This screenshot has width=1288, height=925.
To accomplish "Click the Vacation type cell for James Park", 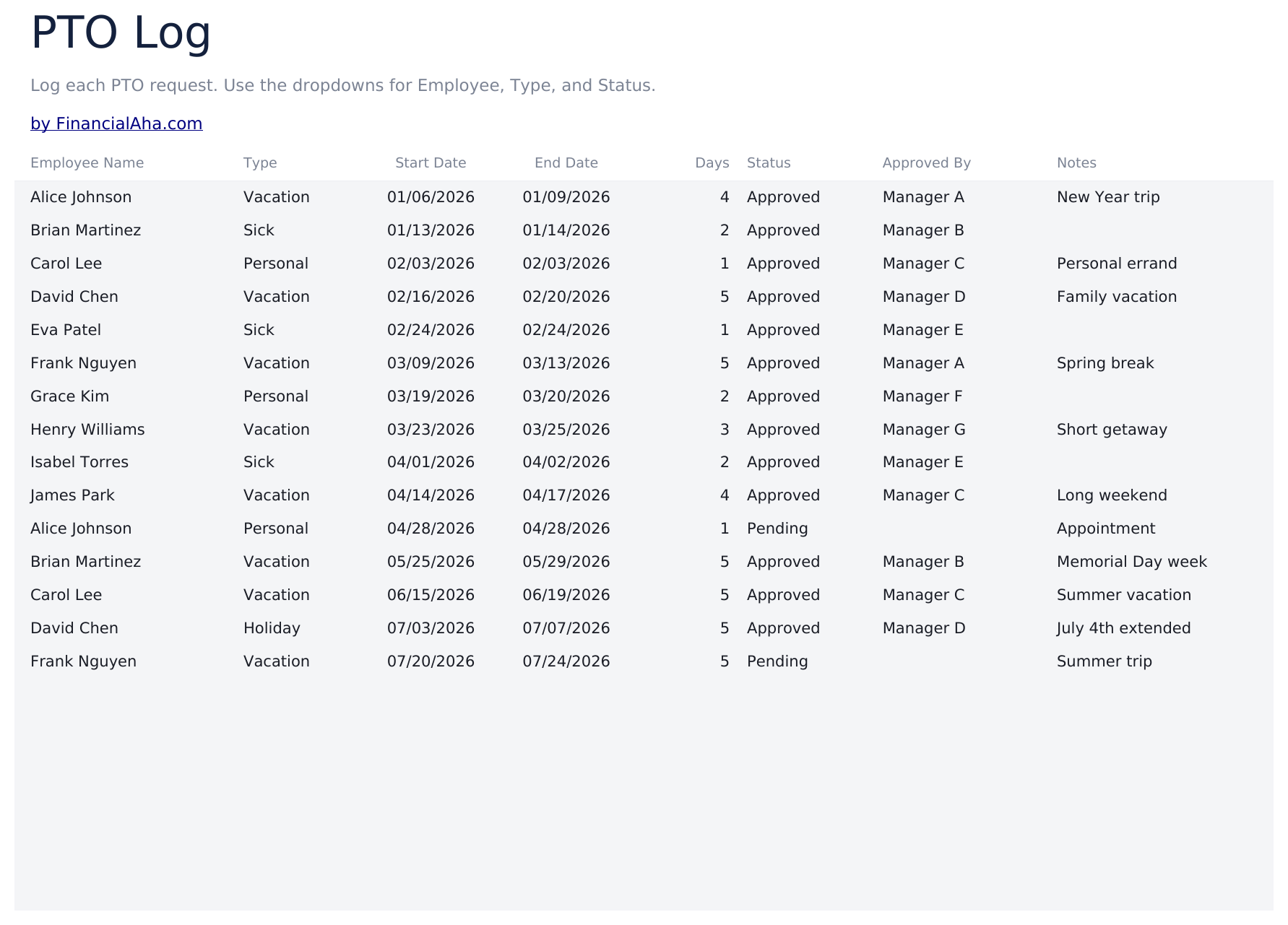I will pos(277,495).
